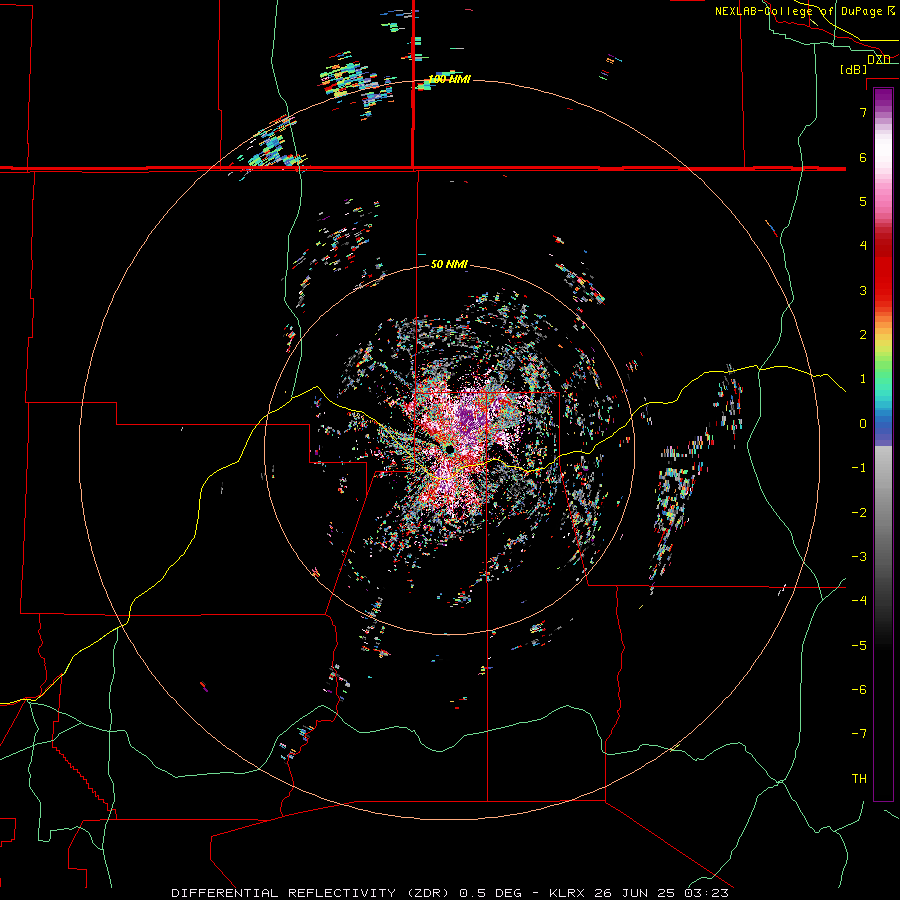Screen dimensions: 900x900
Task: Click the 7 value on the color scale
Action: coord(863,112)
